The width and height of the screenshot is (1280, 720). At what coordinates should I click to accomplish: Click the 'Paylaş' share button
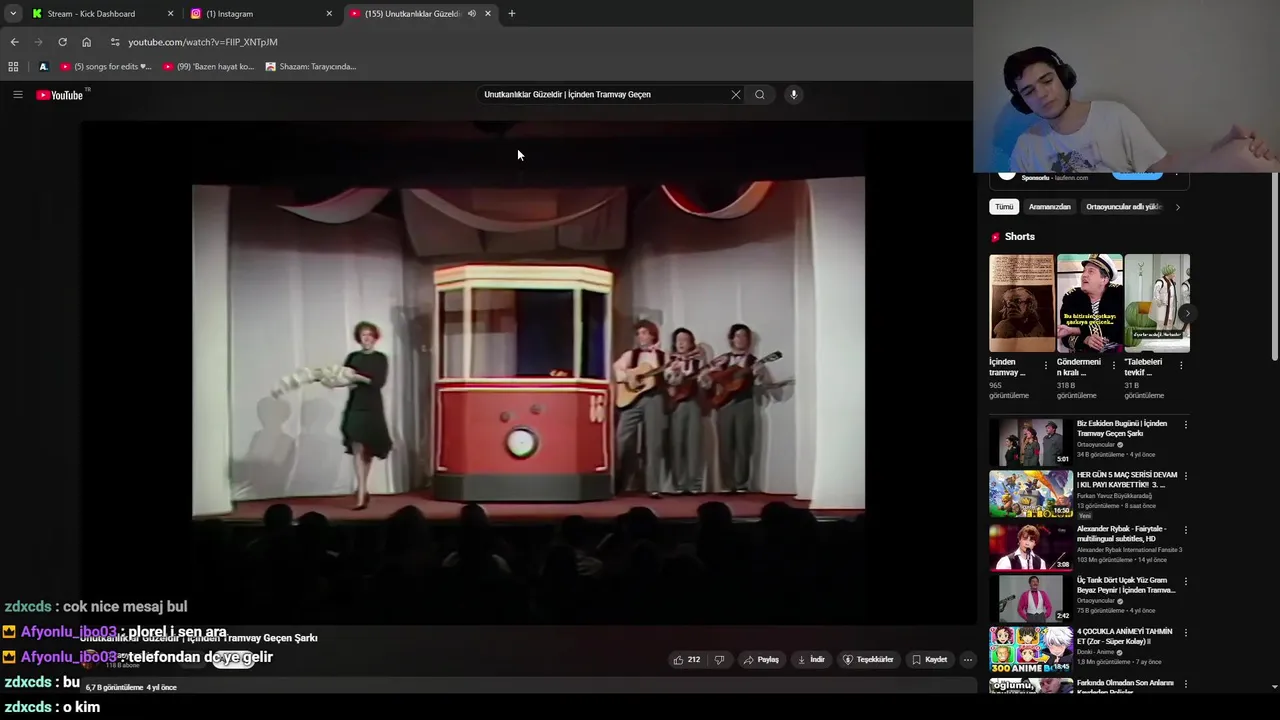761,660
